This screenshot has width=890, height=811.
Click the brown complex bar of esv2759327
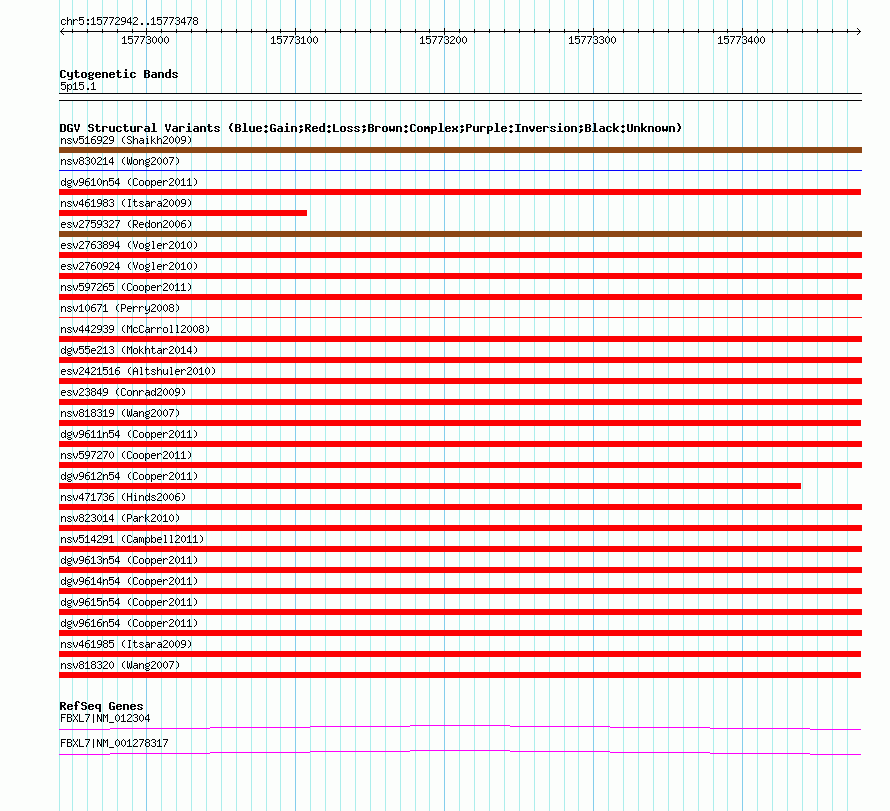(x=460, y=234)
